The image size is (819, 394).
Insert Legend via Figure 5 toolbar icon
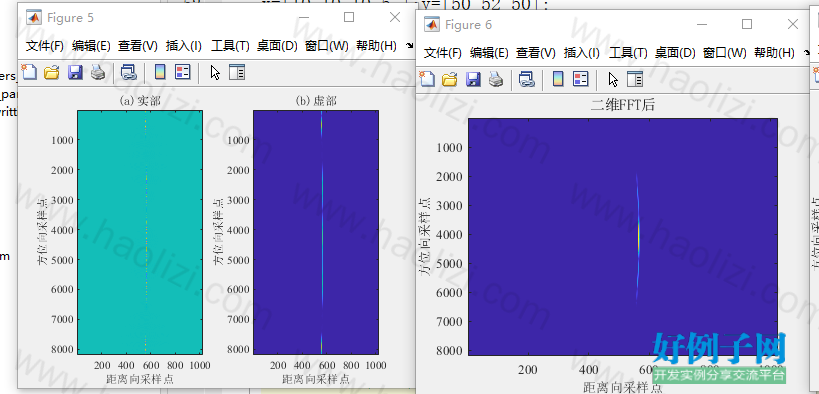point(183,72)
